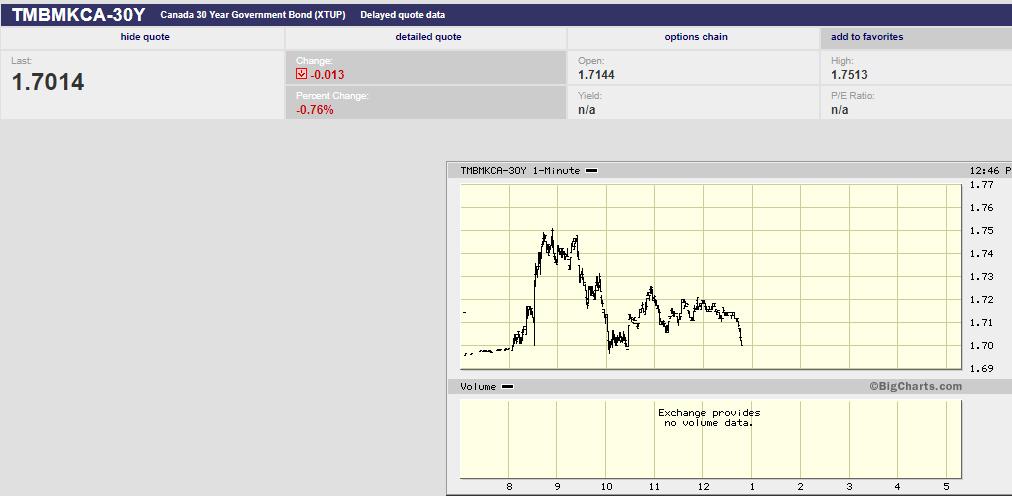Click the Exchange provides no volume data message
This screenshot has width=1012, height=496.
[709, 418]
